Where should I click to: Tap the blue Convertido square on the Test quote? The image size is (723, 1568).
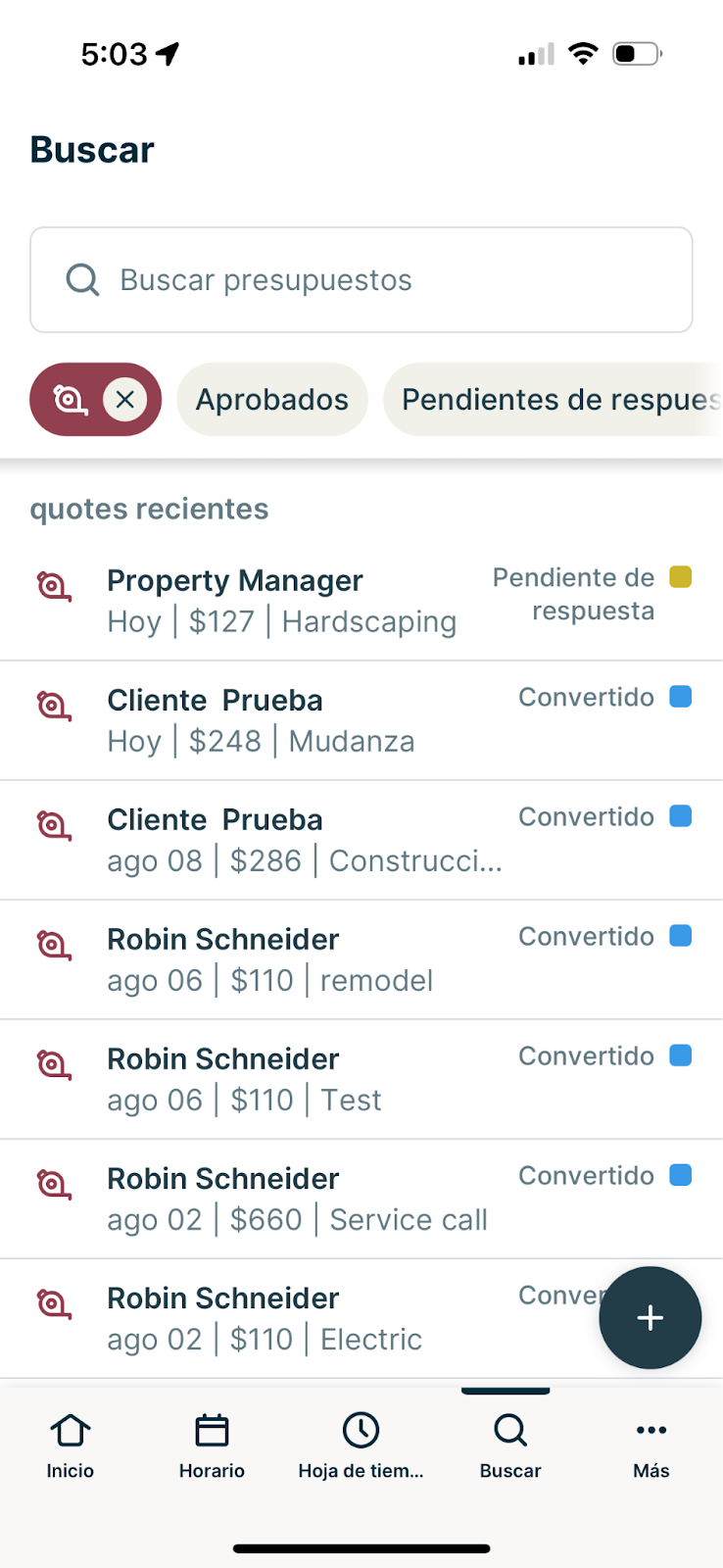coord(681,1055)
